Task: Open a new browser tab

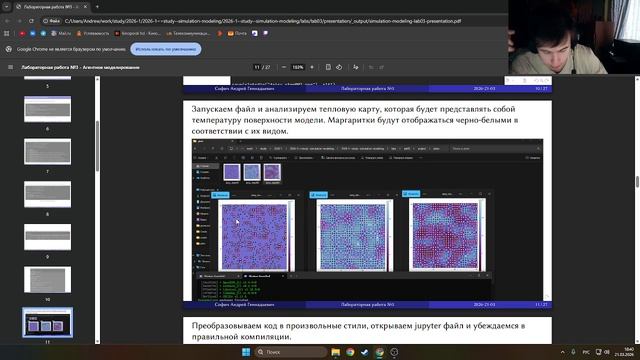Action: click(97, 7)
